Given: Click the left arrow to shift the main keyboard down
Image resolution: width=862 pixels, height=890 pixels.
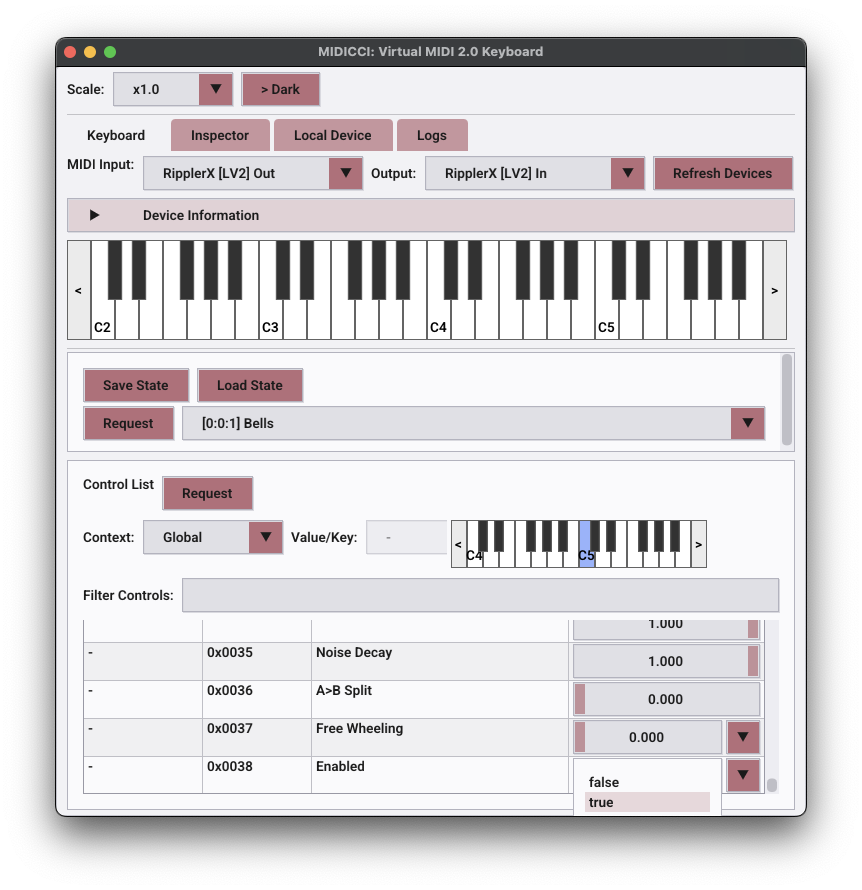Looking at the screenshot, I should (x=78, y=290).
